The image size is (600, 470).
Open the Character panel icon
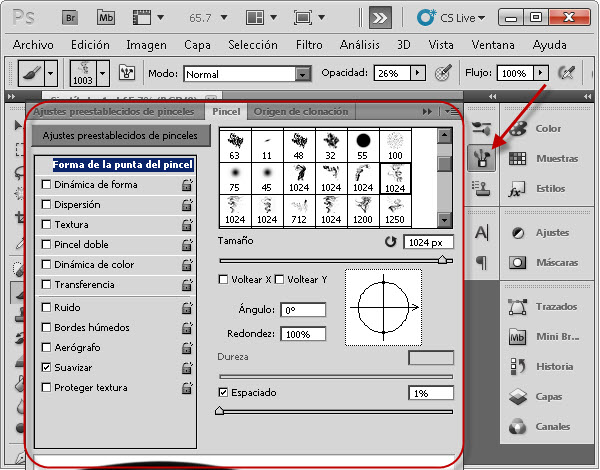point(482,232)
